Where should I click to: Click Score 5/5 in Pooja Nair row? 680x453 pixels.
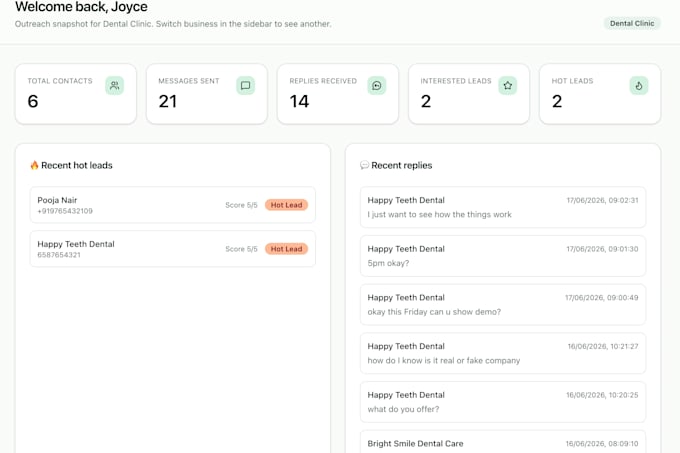[241, 205]
